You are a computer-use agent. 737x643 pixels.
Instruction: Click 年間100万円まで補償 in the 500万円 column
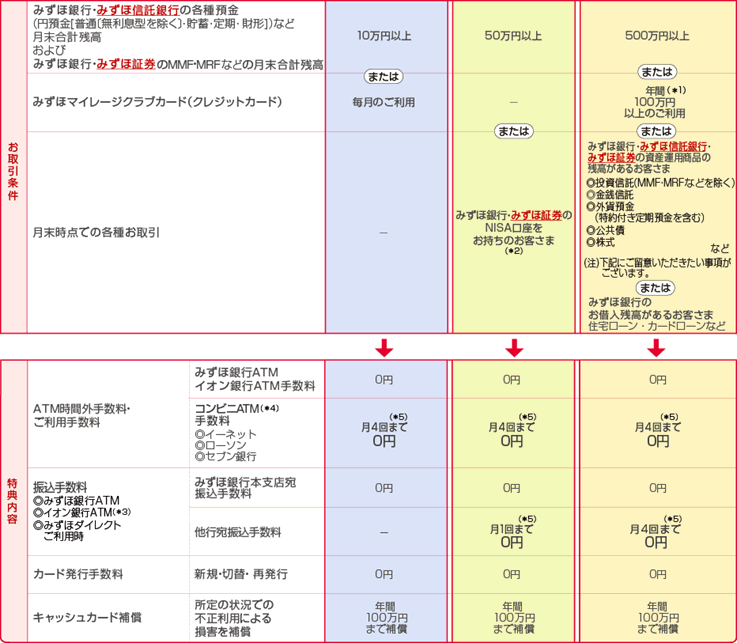click(658, 618)
